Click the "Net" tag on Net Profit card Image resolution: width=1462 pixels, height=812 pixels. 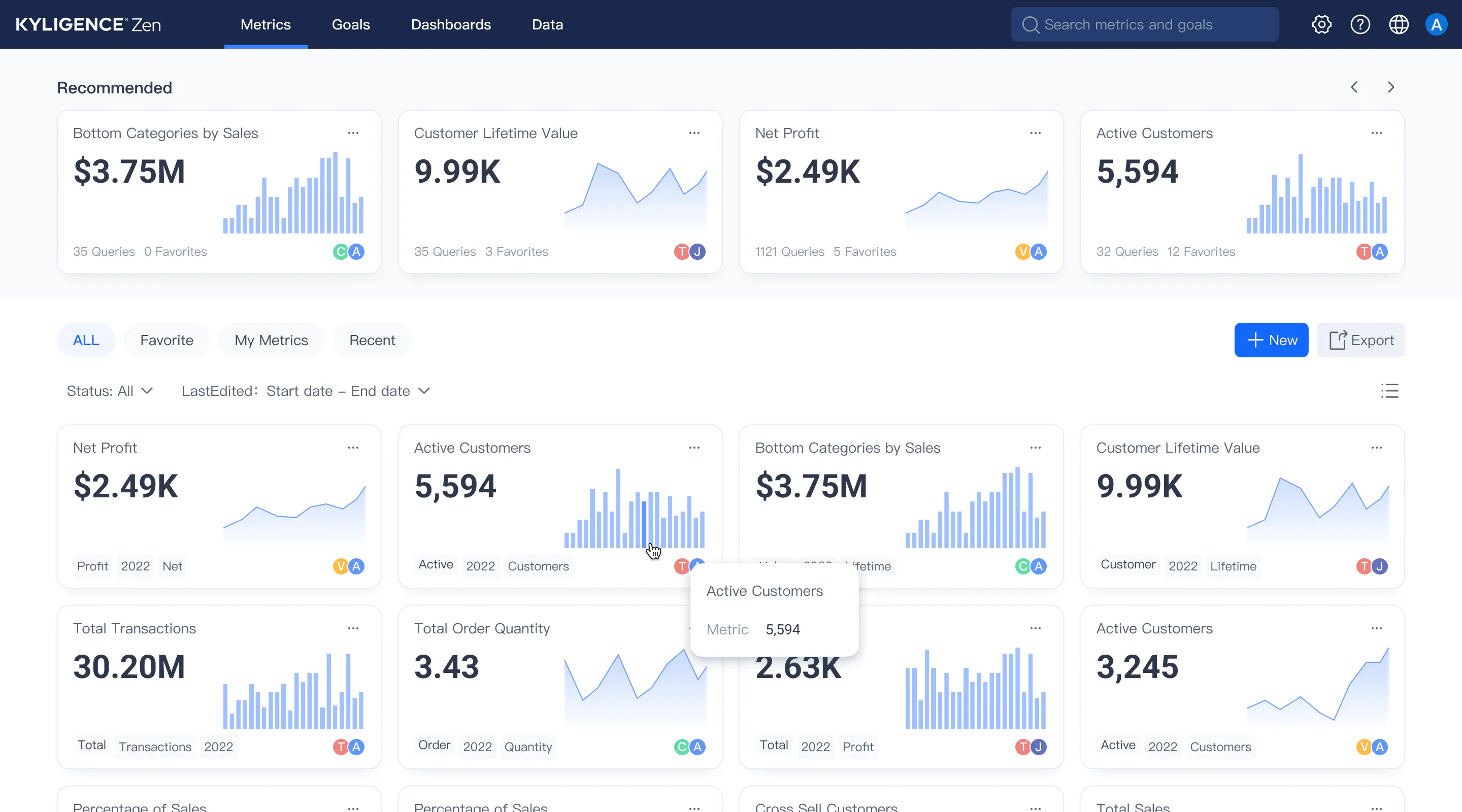(172, 566)
